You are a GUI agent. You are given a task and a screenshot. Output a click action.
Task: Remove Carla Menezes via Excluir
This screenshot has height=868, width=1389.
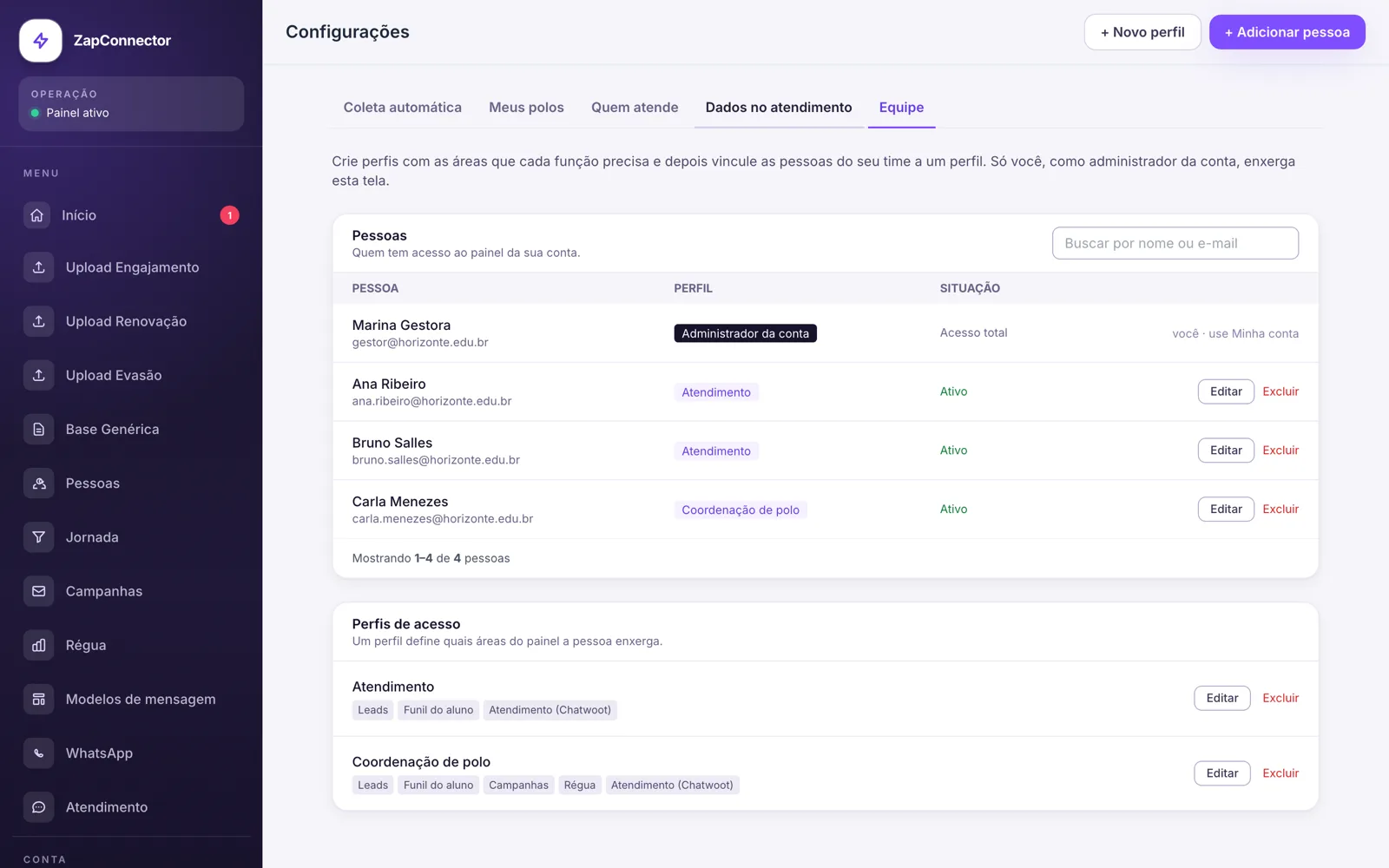click(1280, 510)
